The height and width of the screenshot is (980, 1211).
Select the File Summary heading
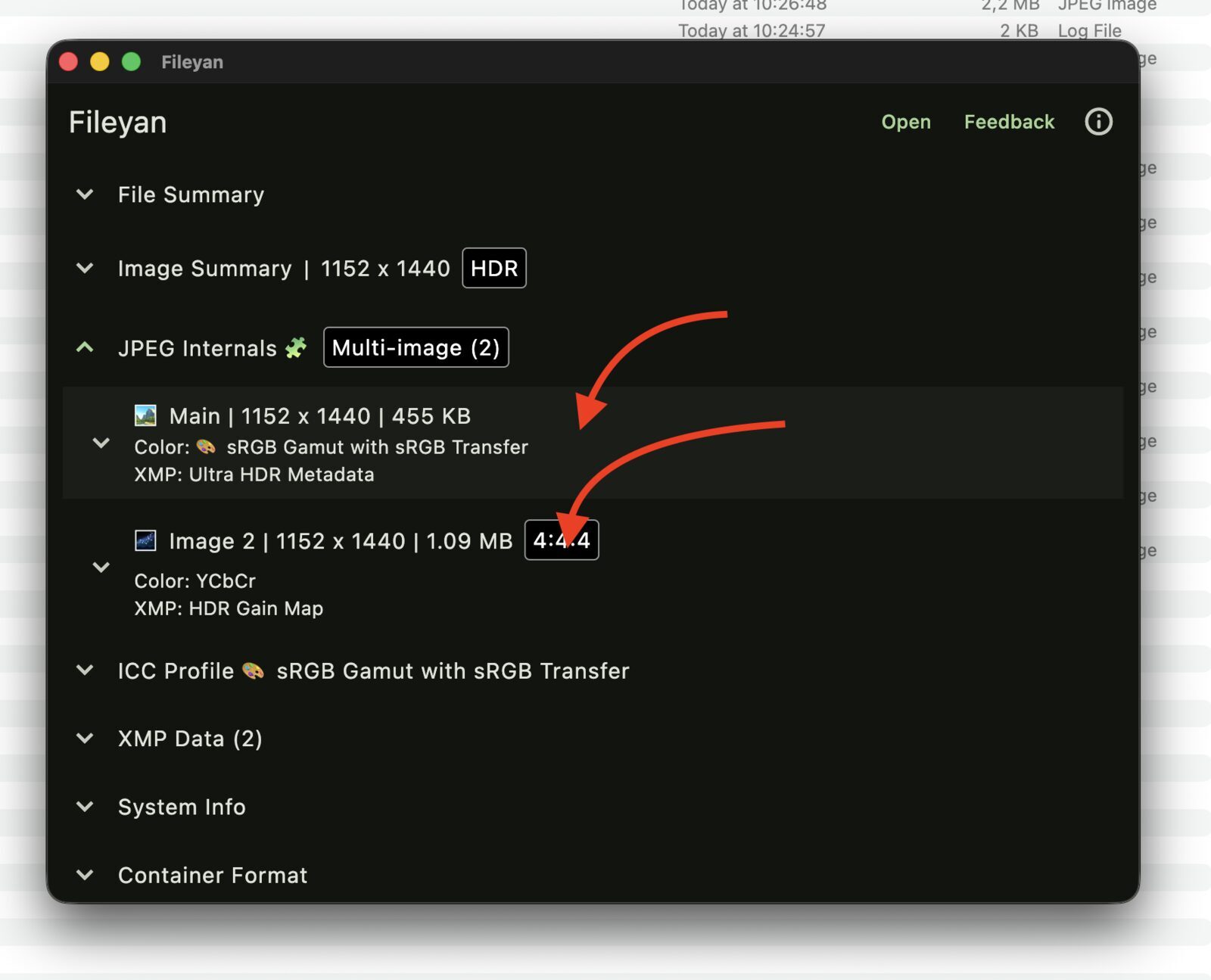pyautogui.click(x=191, y=194)
